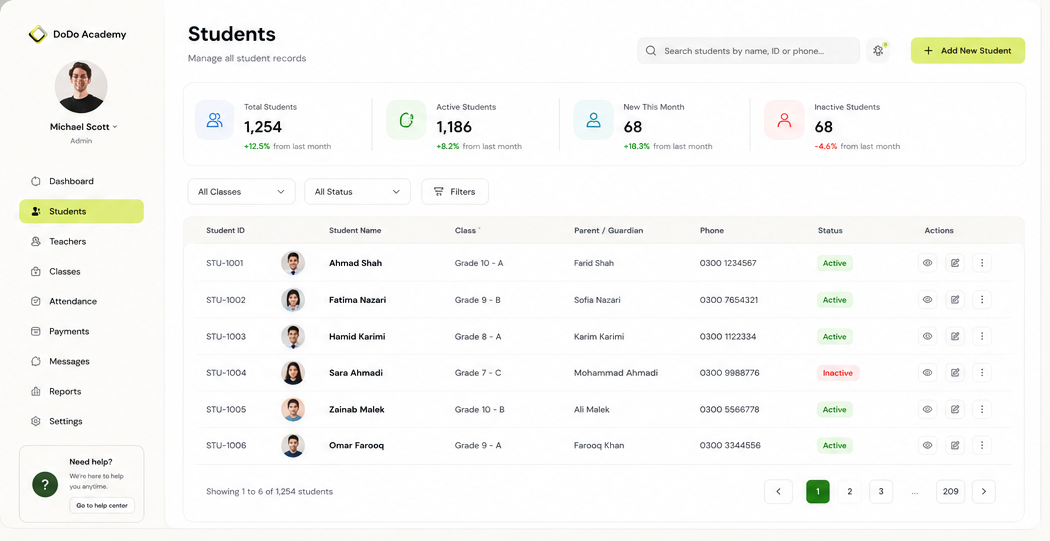Open more options for Omar Farooq row
This screenshot has height=541, width=1050.
tap(982, 445)
